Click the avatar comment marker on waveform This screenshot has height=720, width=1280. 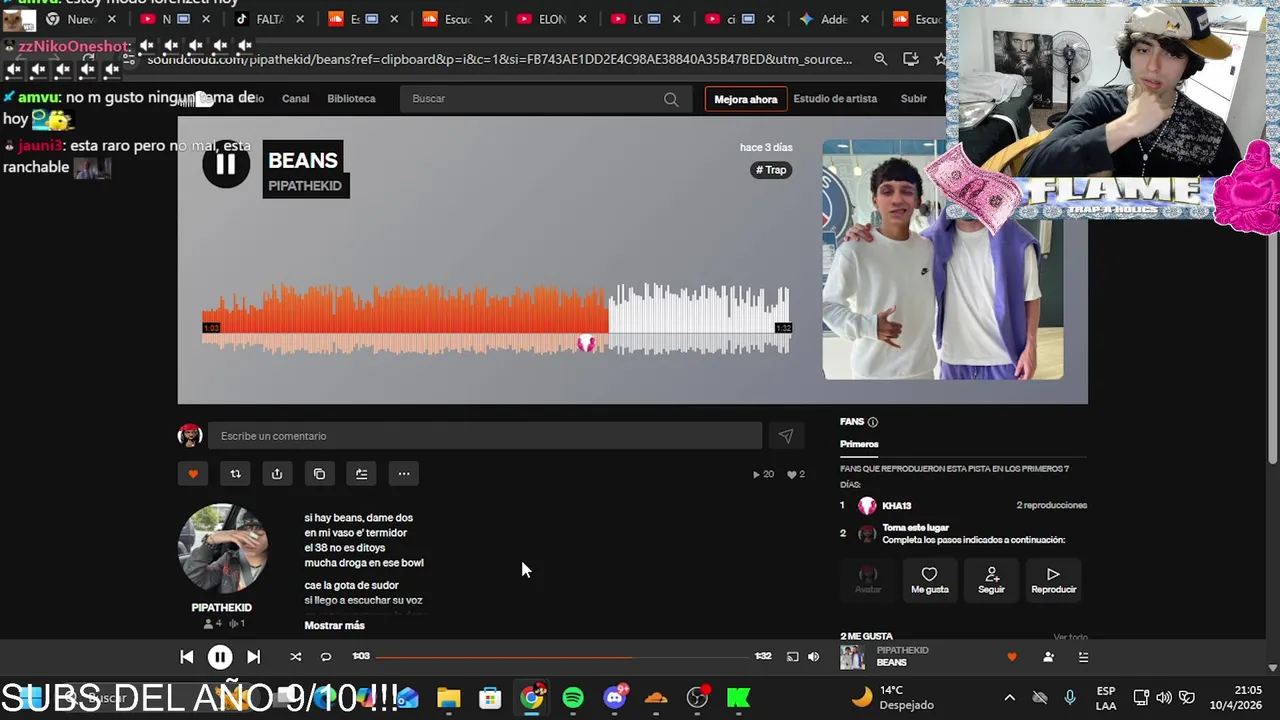tap(586, 344)
